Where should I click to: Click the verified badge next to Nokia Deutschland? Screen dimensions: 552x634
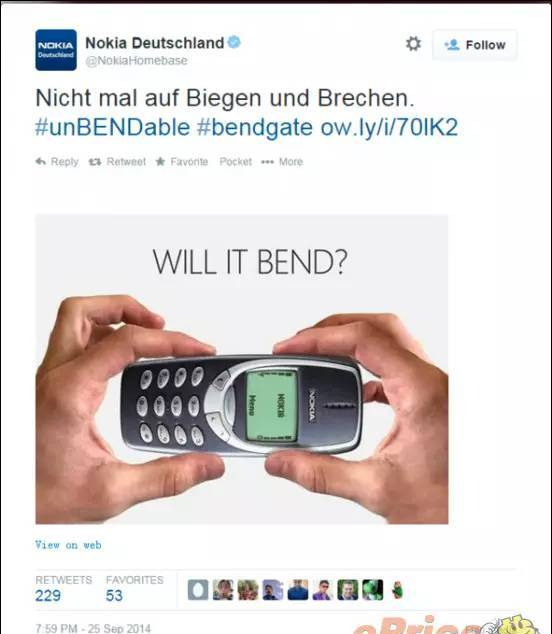click(x=234, y=42)
